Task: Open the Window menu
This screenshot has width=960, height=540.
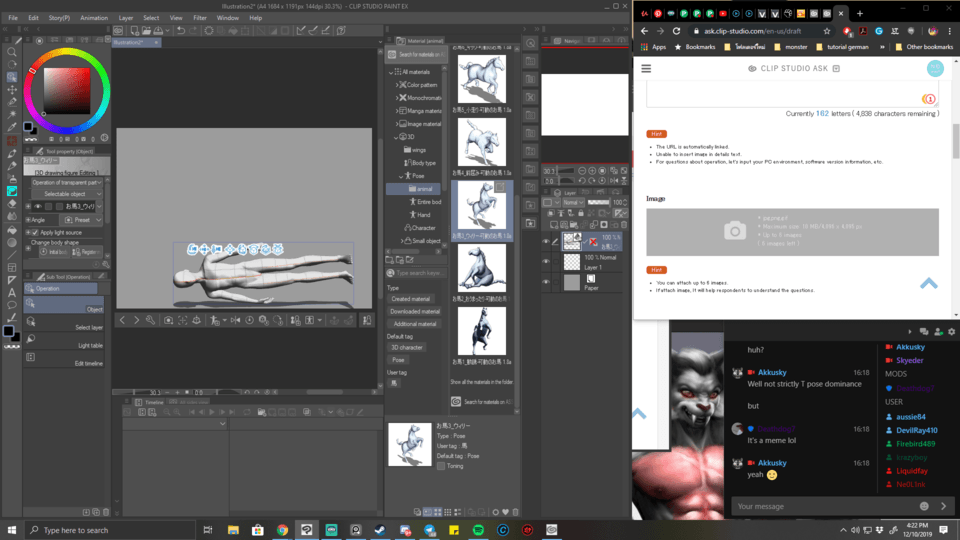Action: pos(227,18)
